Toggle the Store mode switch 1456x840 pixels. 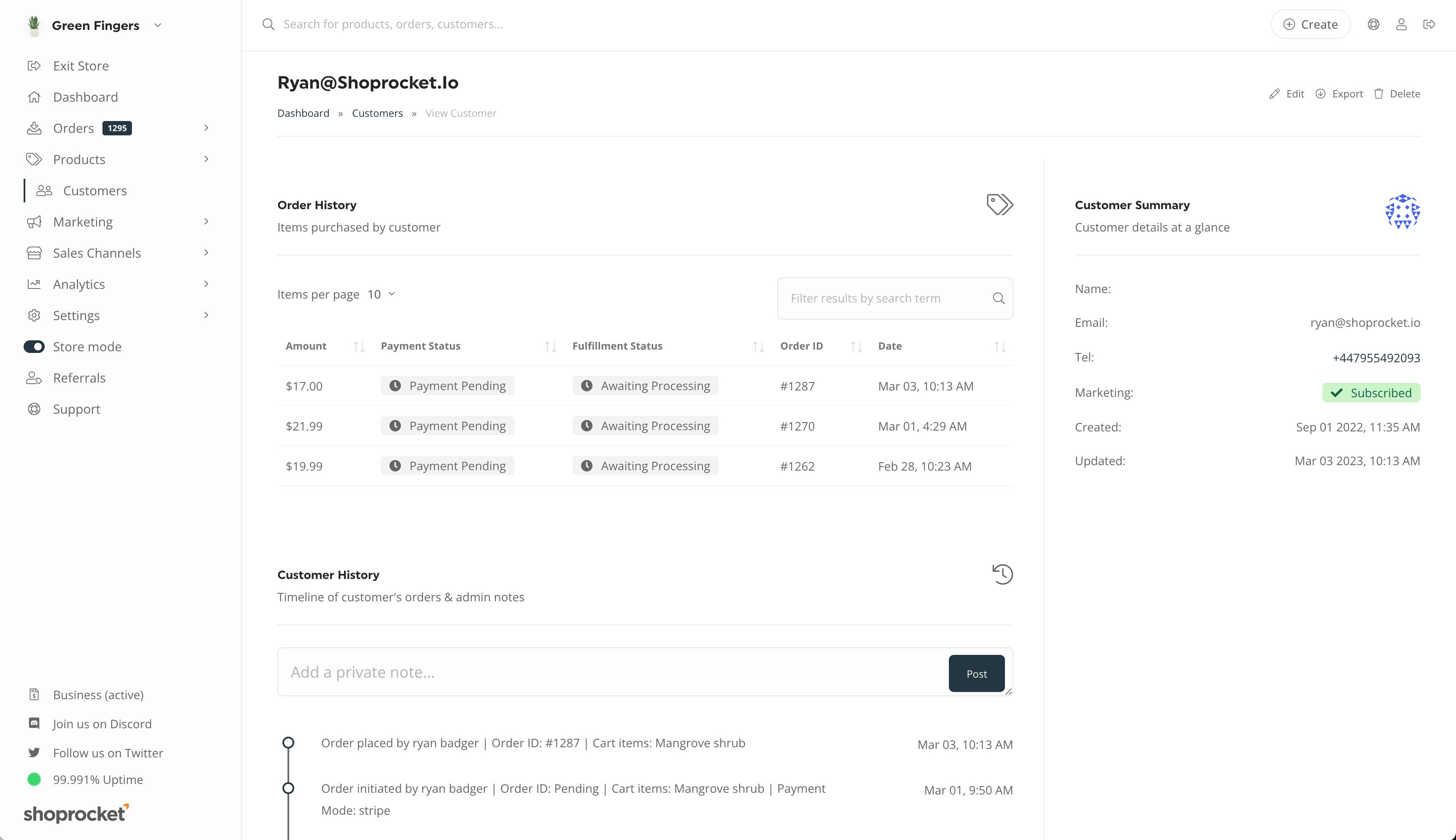tap(34, 347)
